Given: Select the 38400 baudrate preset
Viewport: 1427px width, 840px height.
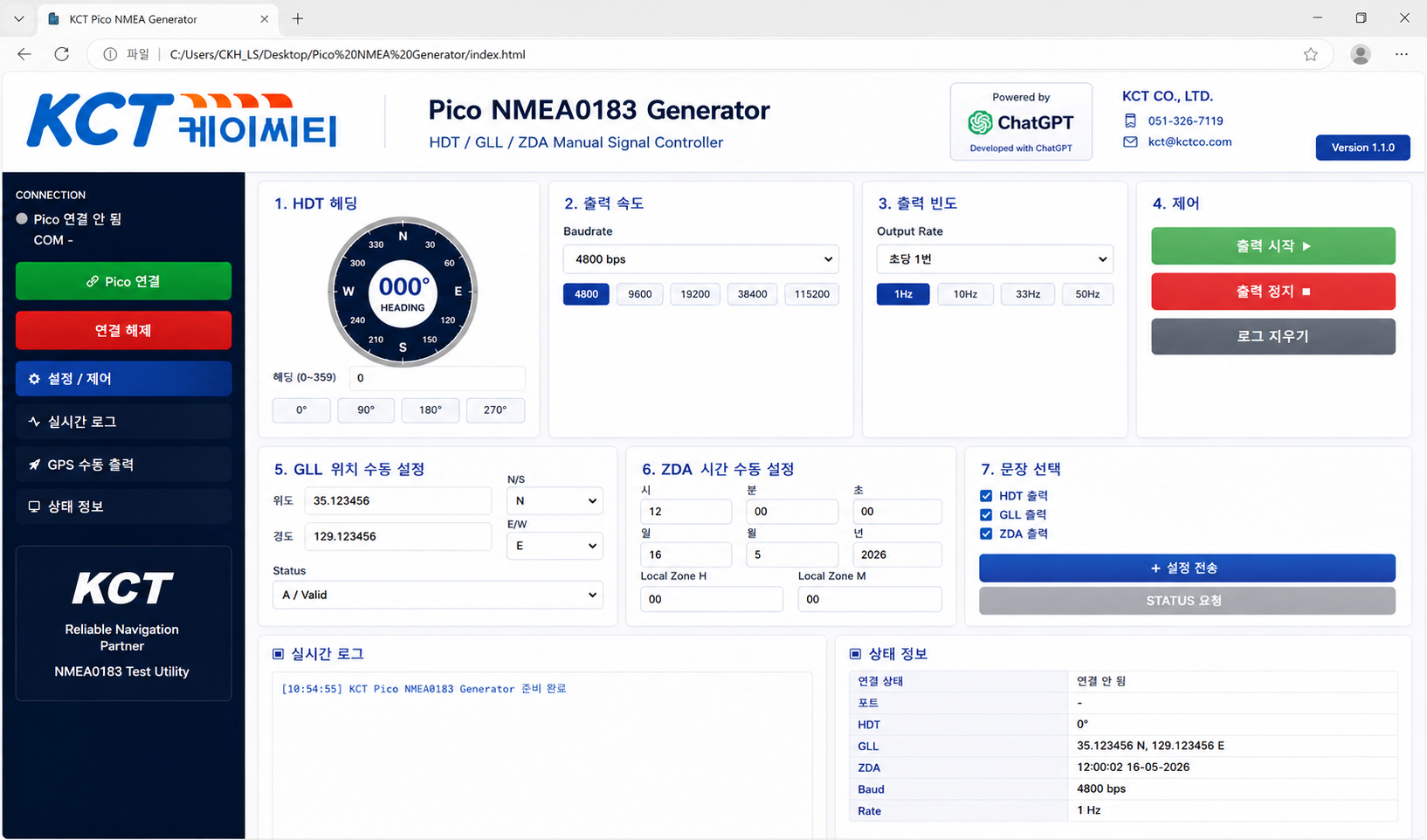Looking at the screenshot, I should [752, 294].
